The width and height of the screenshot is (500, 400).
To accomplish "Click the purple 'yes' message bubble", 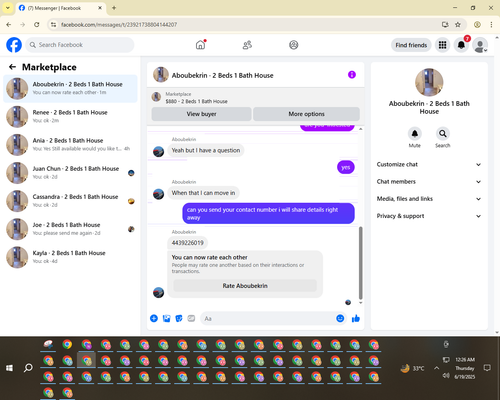I will pos(346,167).
